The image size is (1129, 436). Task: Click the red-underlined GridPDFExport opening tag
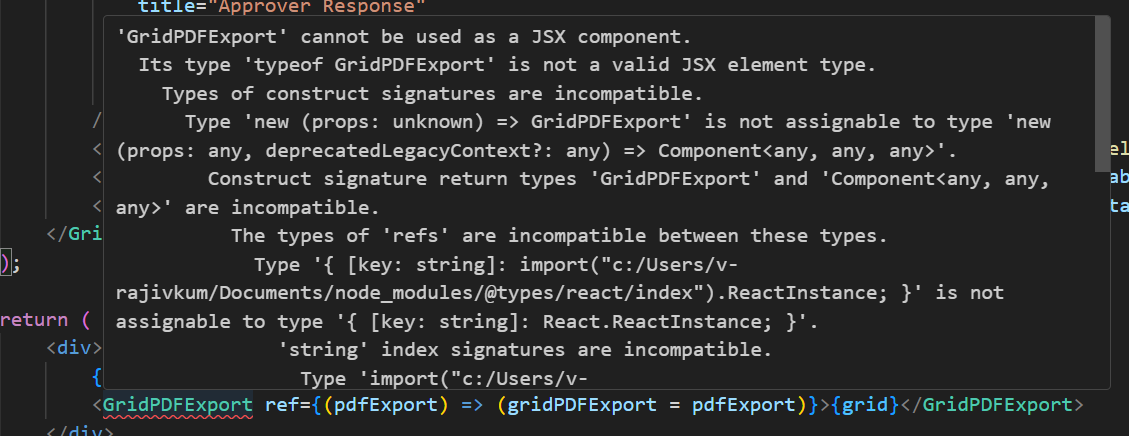tap(178, 405)
